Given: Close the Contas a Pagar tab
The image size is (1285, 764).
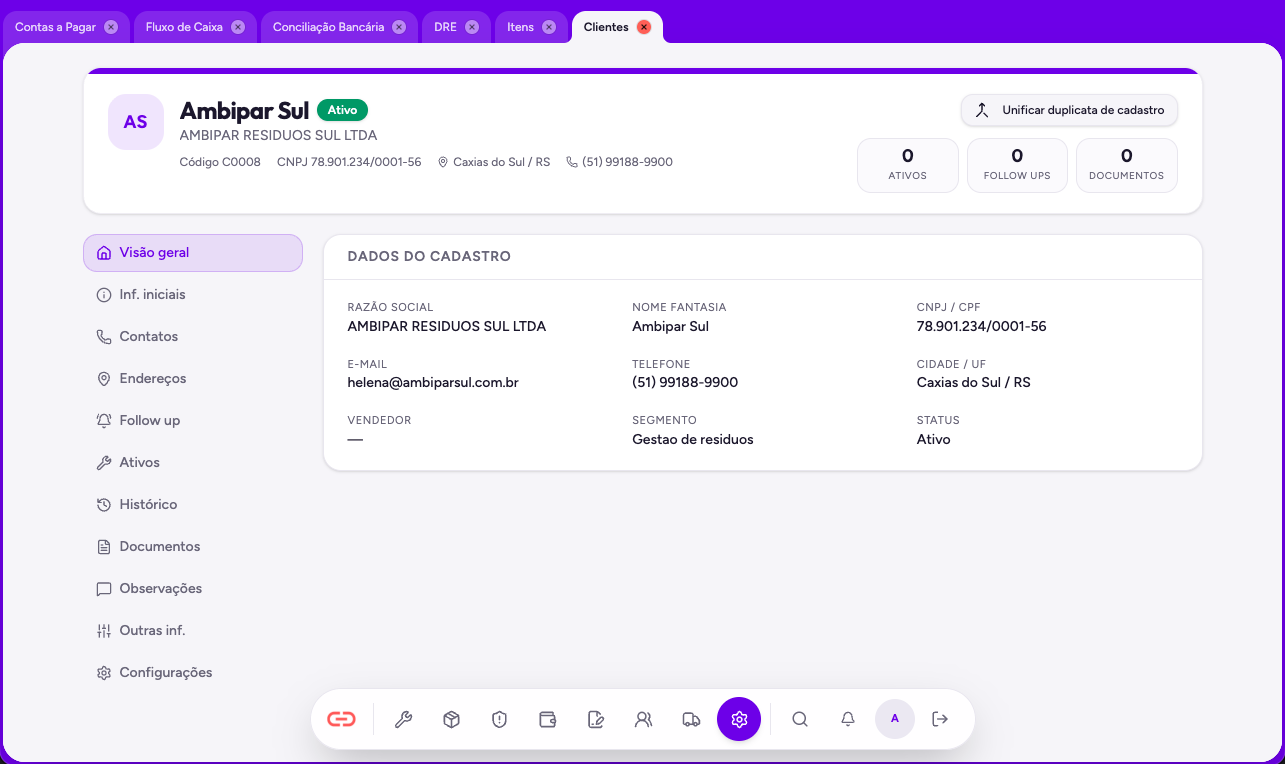Looking at the screenshot, I should (111, 27).
